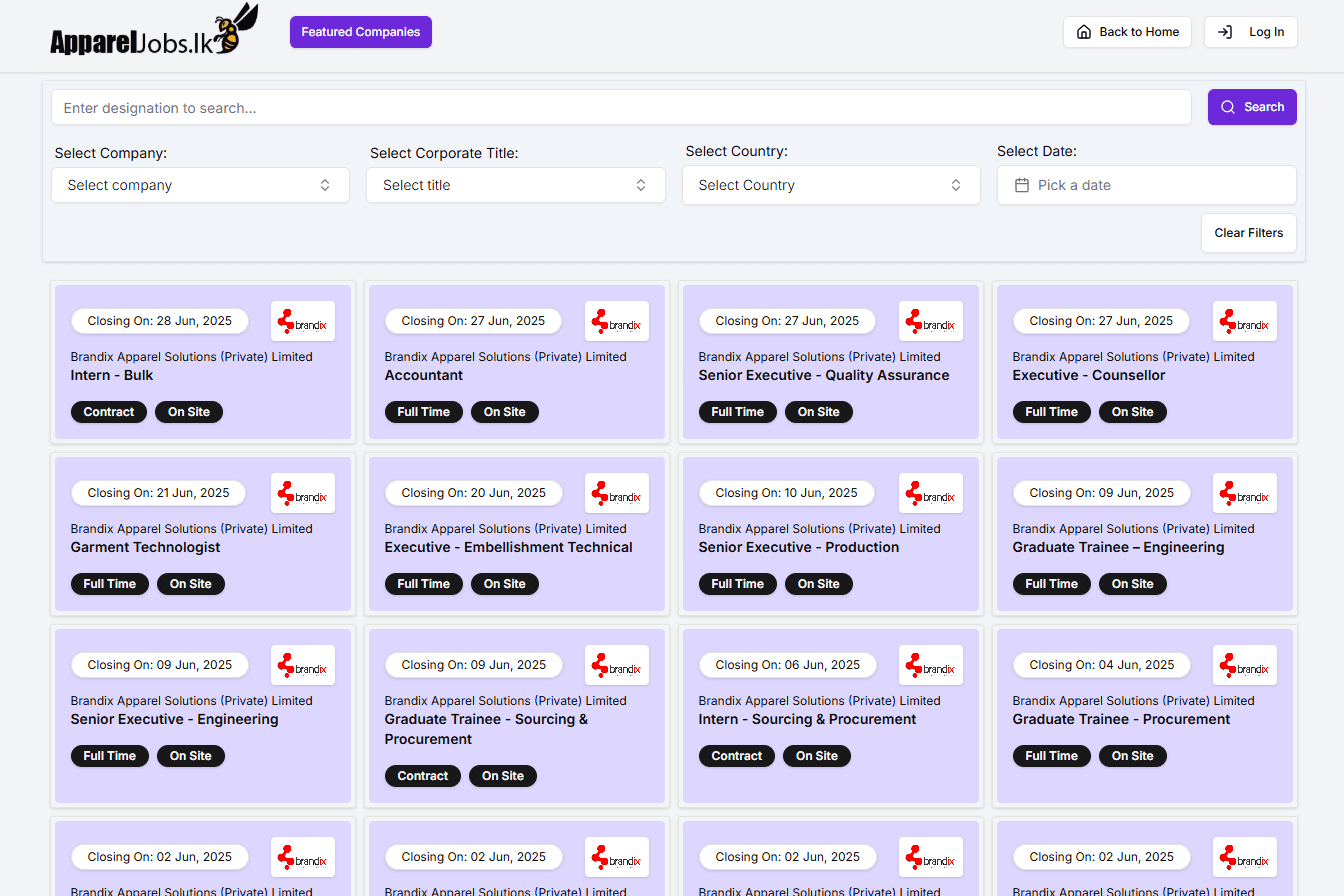
Task: Click the magnifier icon in Search button
Action: (1228, 107)
